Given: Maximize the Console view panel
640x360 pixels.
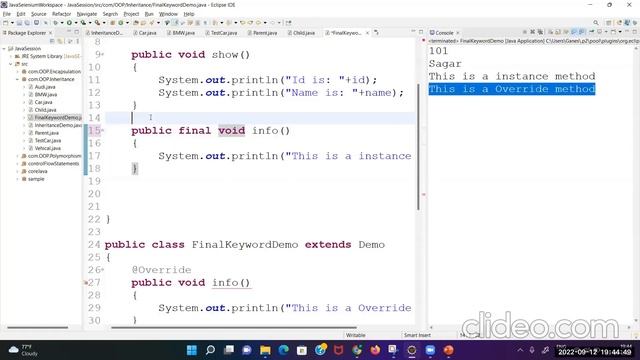Looking at the screenshot, I should coord(634,31).
